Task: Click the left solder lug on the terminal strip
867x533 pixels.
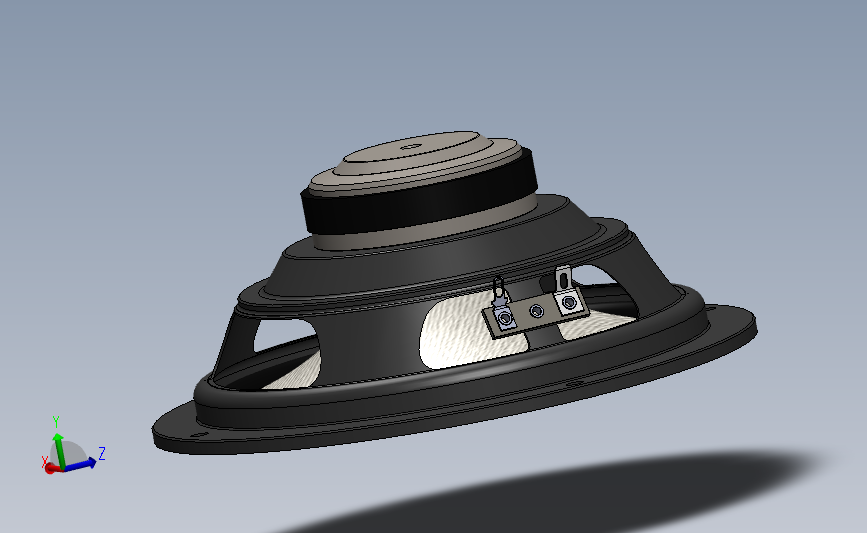Action: [x=501, y=304]
